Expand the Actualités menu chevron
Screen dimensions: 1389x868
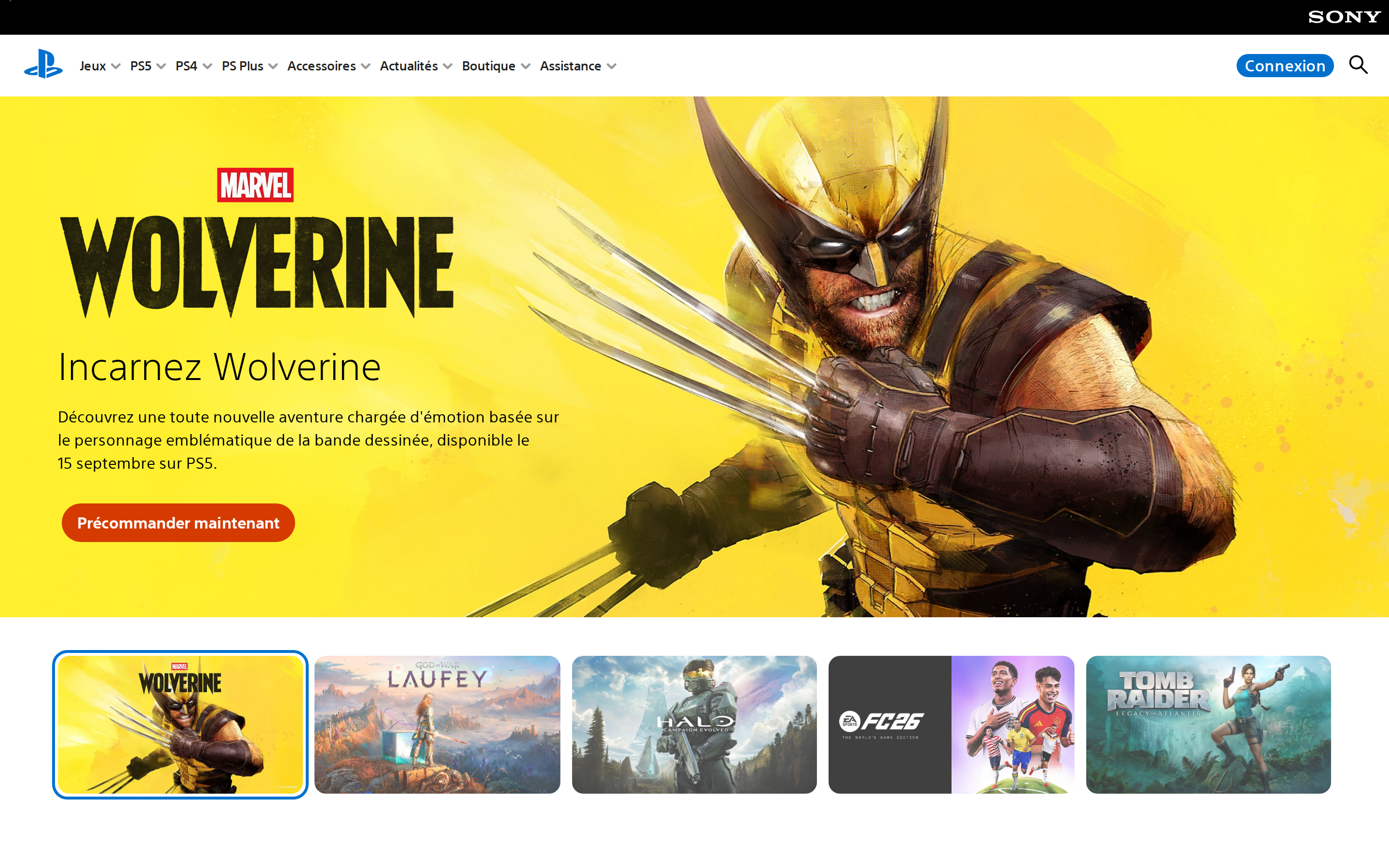[x=448, y=67]
